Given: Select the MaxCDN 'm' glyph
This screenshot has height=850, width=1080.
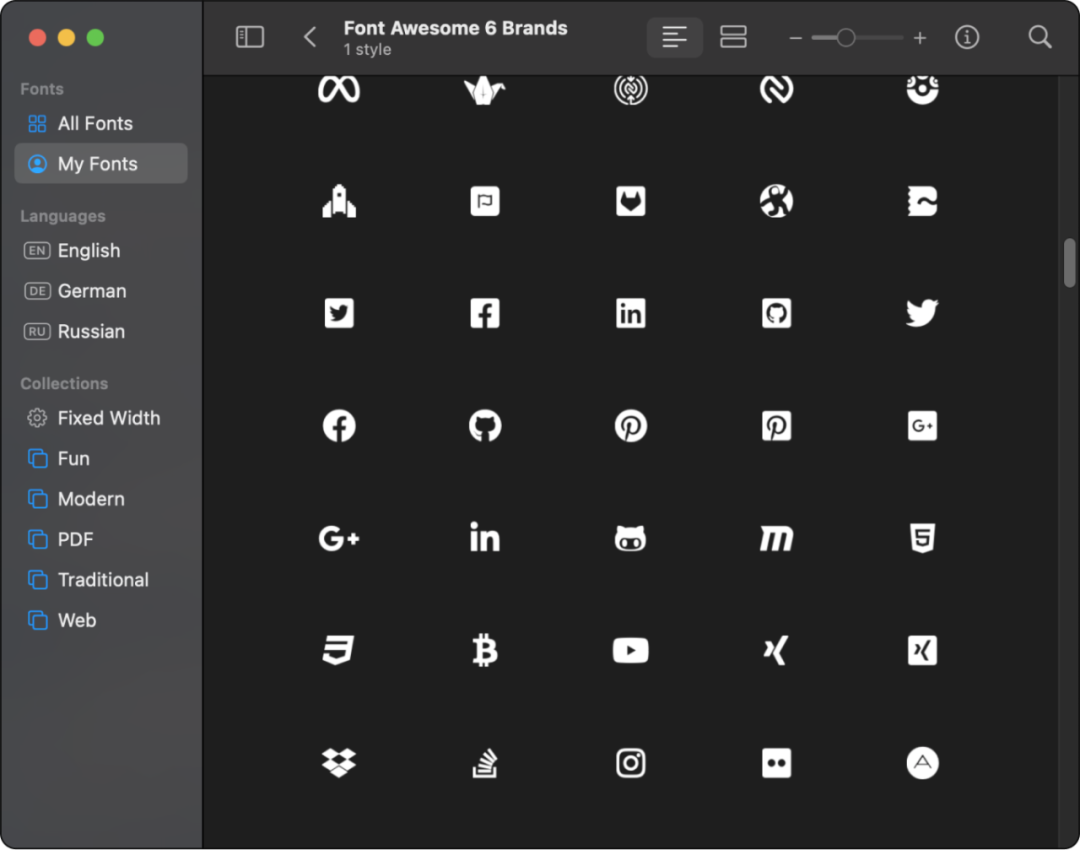Looking at the screenshot, I should pyautogui.click(x=776, y=538).
